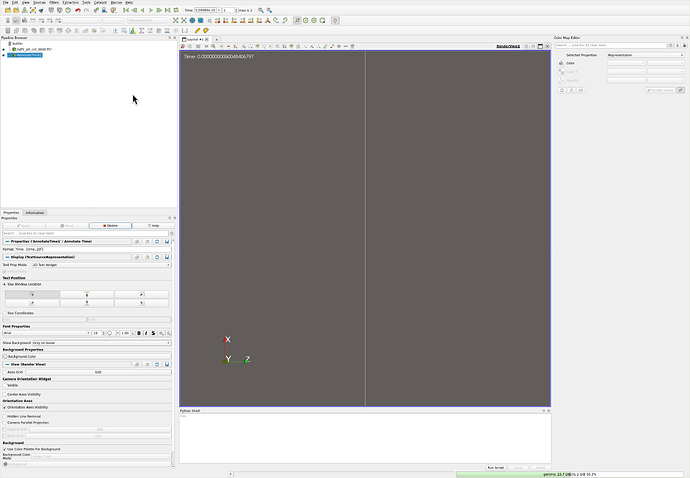
Task: Click the blue cube camera icon
Action: click(201, 20)
